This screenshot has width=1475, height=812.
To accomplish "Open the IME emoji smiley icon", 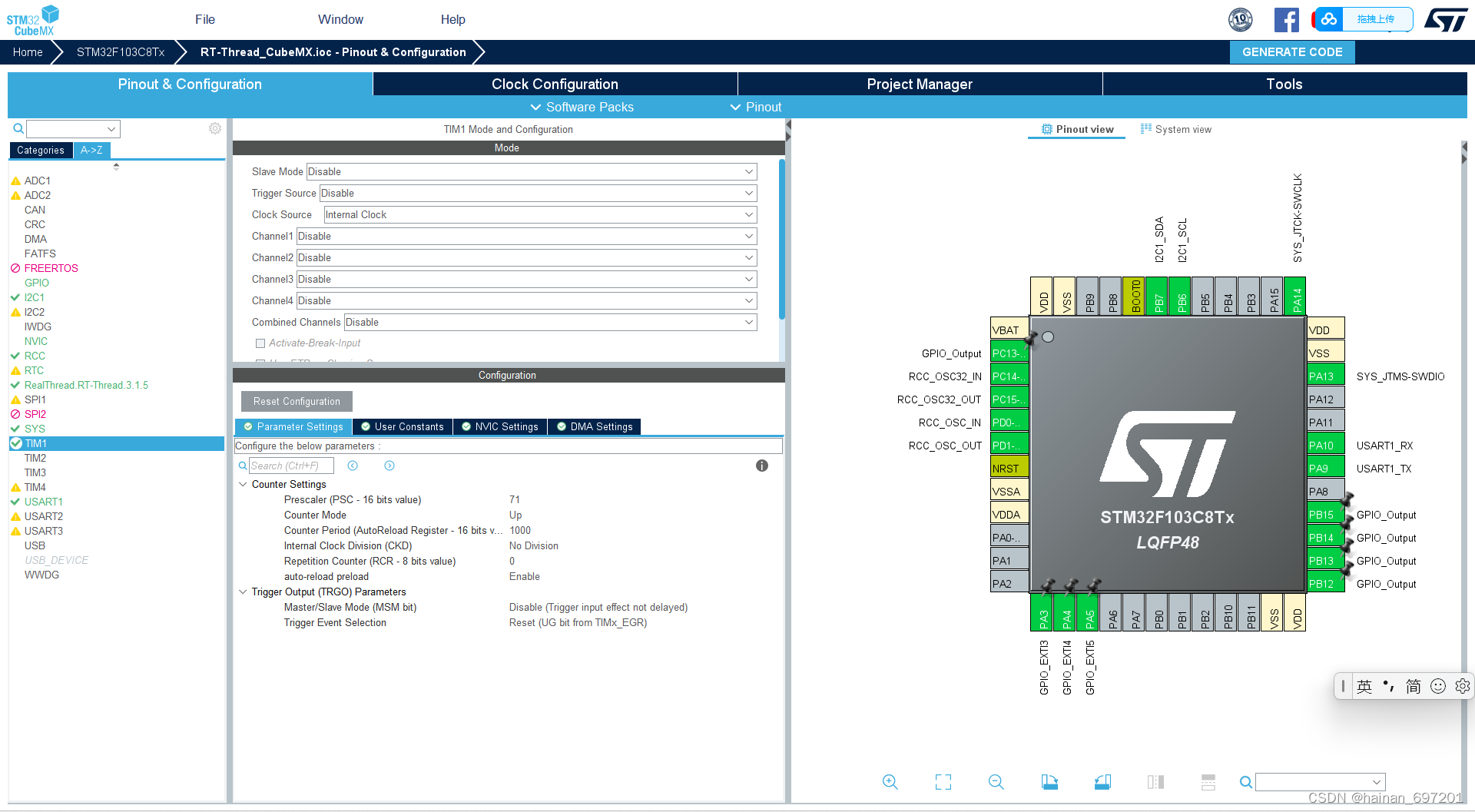I will coord(1438,686).
